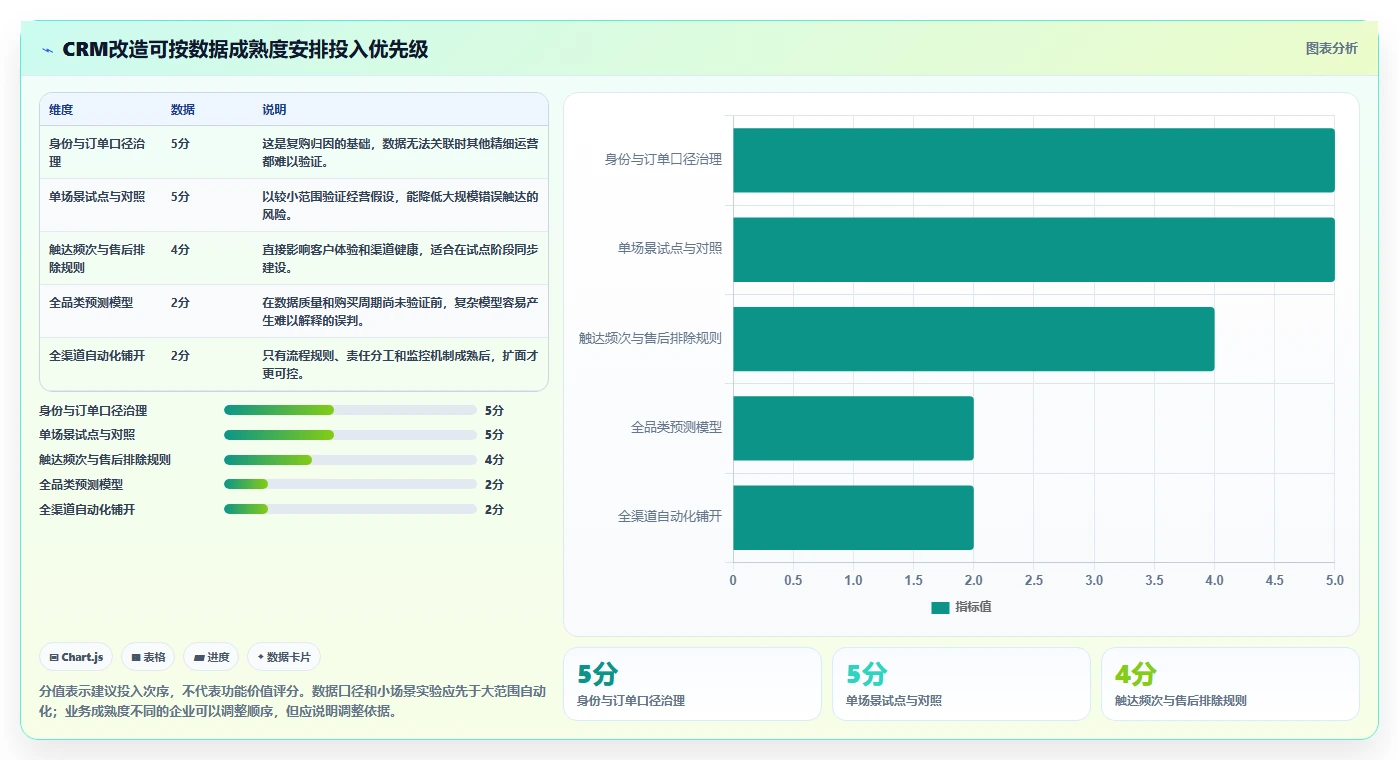Select the 数据 column header
Image resolution: width=1399 pixels, height=760 pixels.
point(183,110)
